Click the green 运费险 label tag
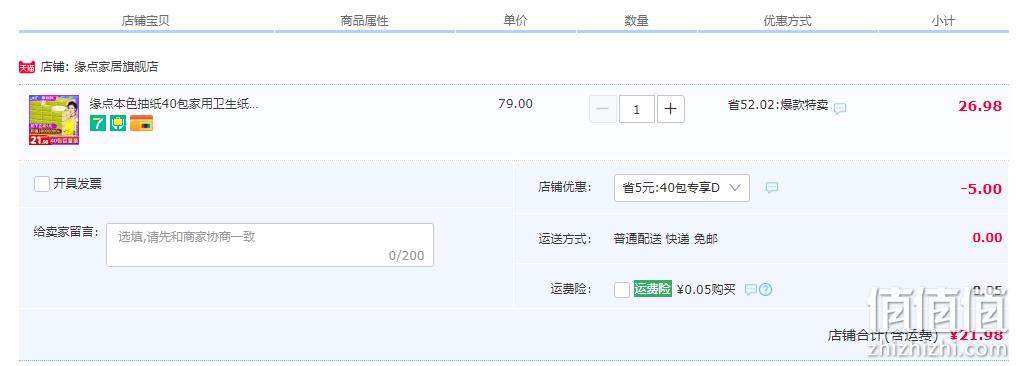1017x366 pixels. pos(652,289)
